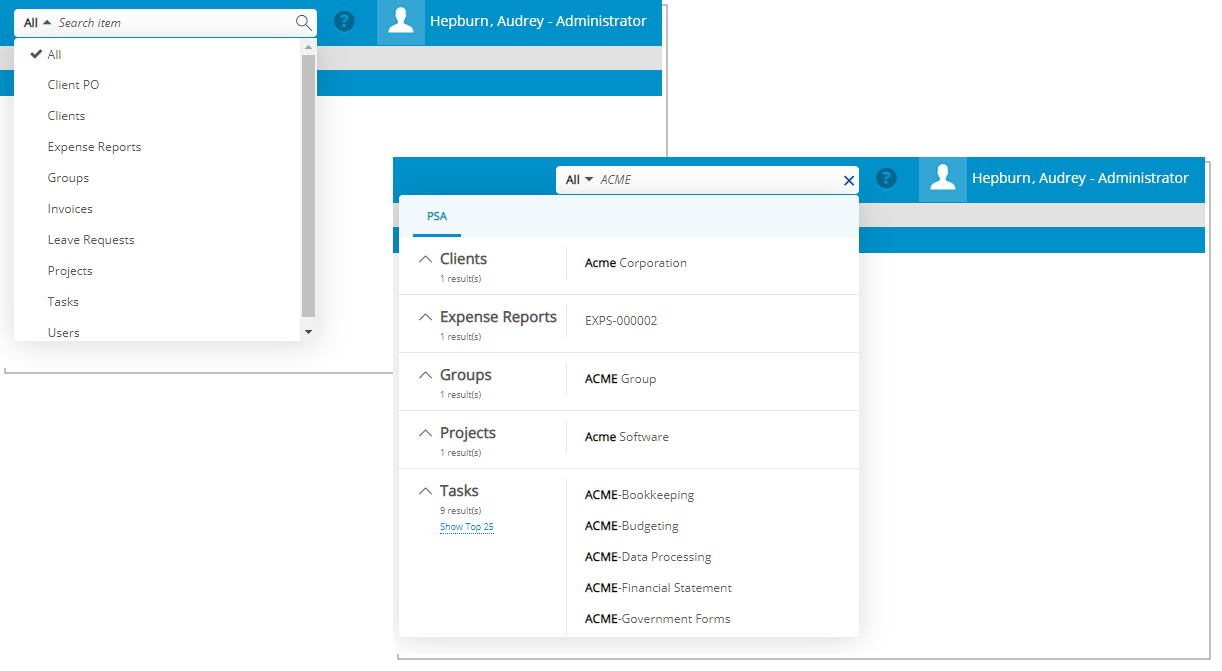The image size is (1222, 671).
Task: Collapse the Expense Reports results section
Action: click(425, 317)
